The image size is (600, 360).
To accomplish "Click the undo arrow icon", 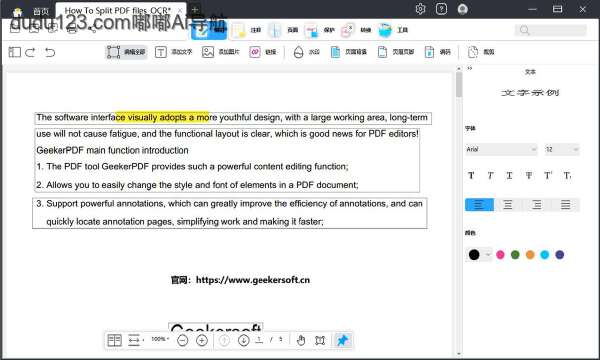I will [x=50, y=52].
